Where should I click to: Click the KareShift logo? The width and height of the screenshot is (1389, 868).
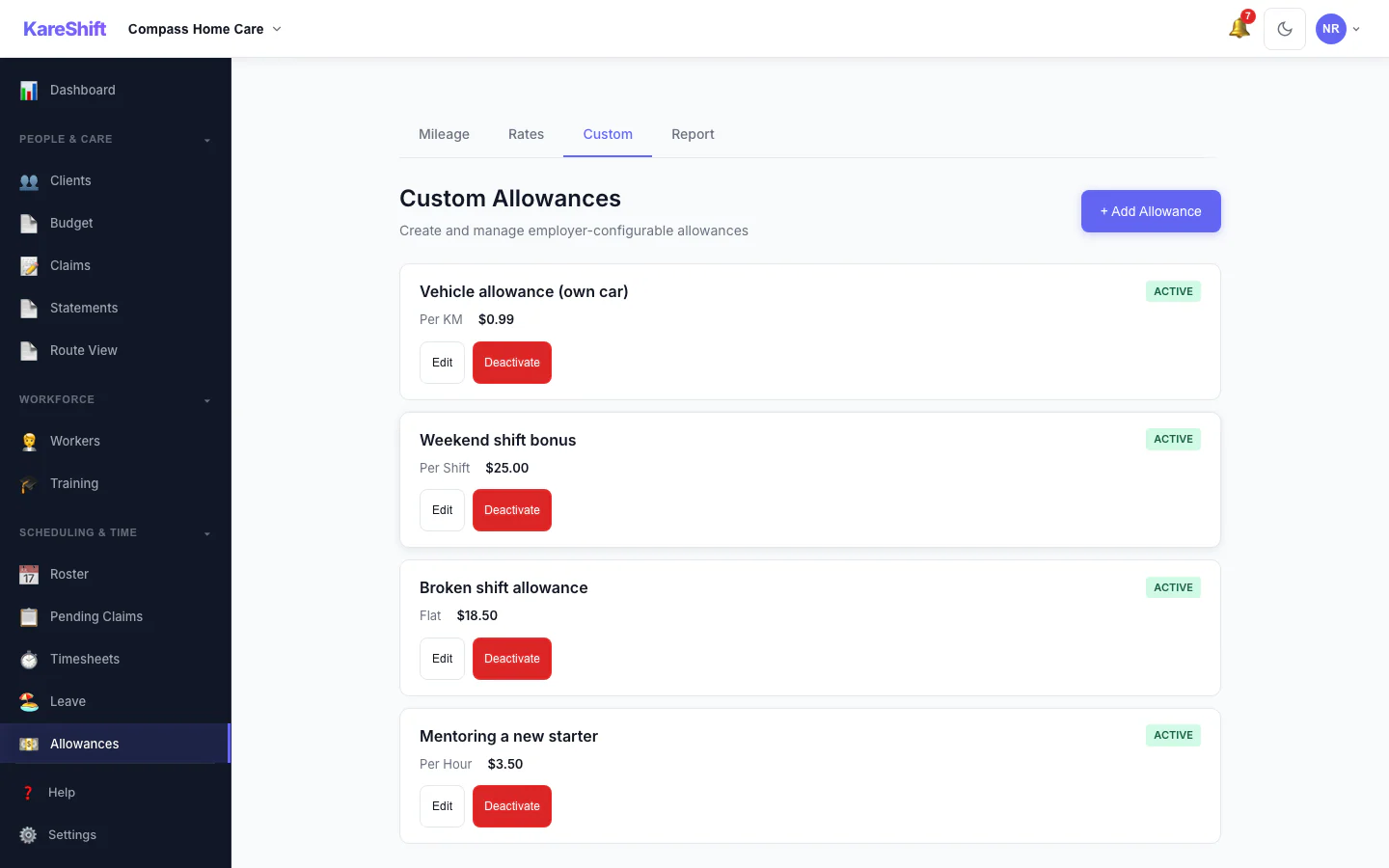pos(65,29)
